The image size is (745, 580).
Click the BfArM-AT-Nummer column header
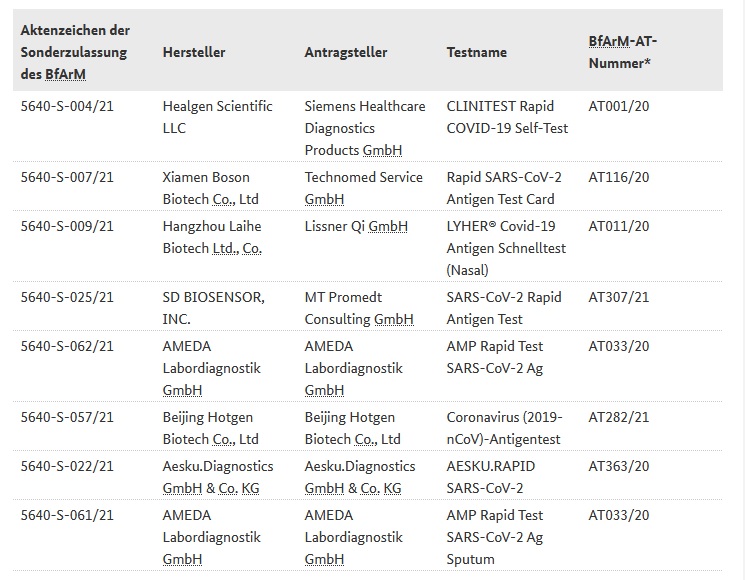(622, 52)
